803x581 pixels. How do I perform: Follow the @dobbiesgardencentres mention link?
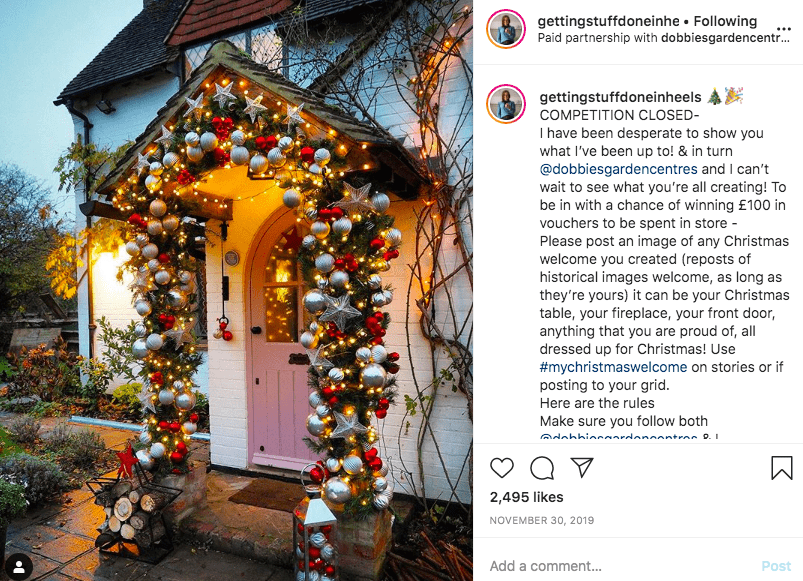tap(618, 169)
